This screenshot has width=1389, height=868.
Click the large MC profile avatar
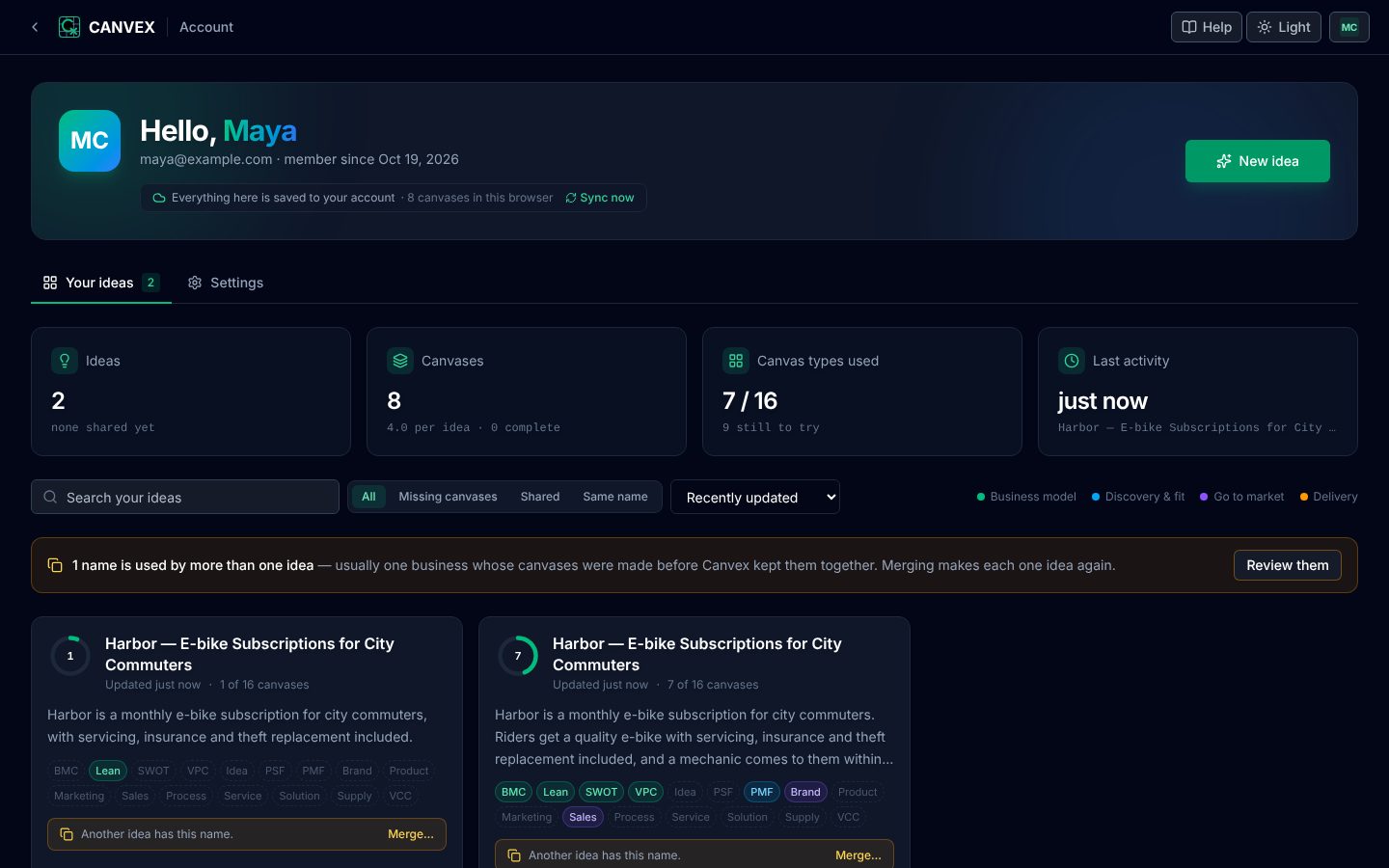90,141
